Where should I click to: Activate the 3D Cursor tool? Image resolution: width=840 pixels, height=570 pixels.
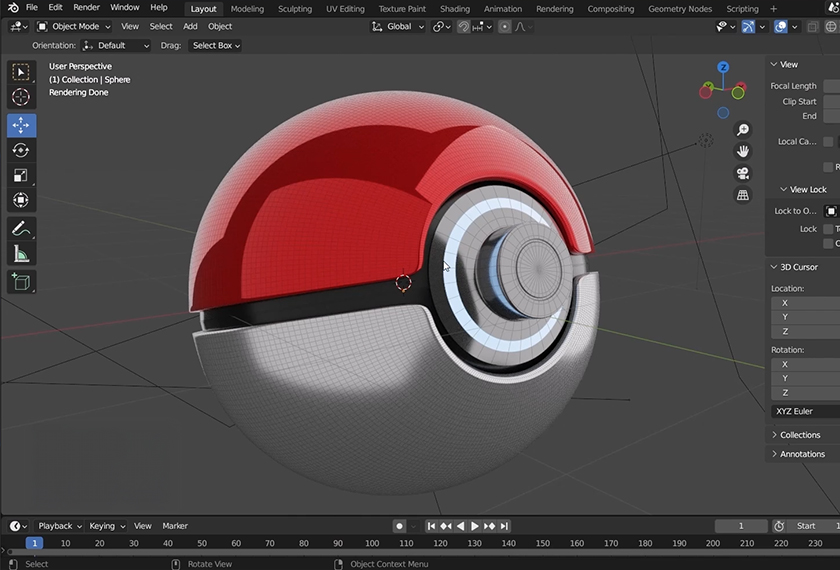[21, 97]
